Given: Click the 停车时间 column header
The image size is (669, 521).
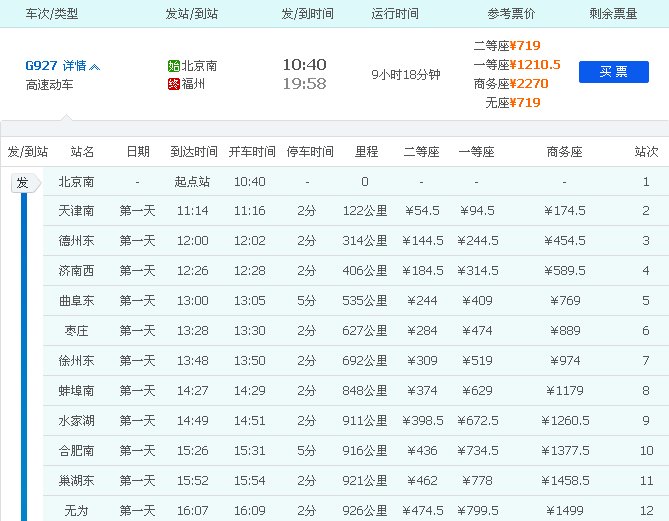Looking at the screenshot, I should tap(310, 151).
